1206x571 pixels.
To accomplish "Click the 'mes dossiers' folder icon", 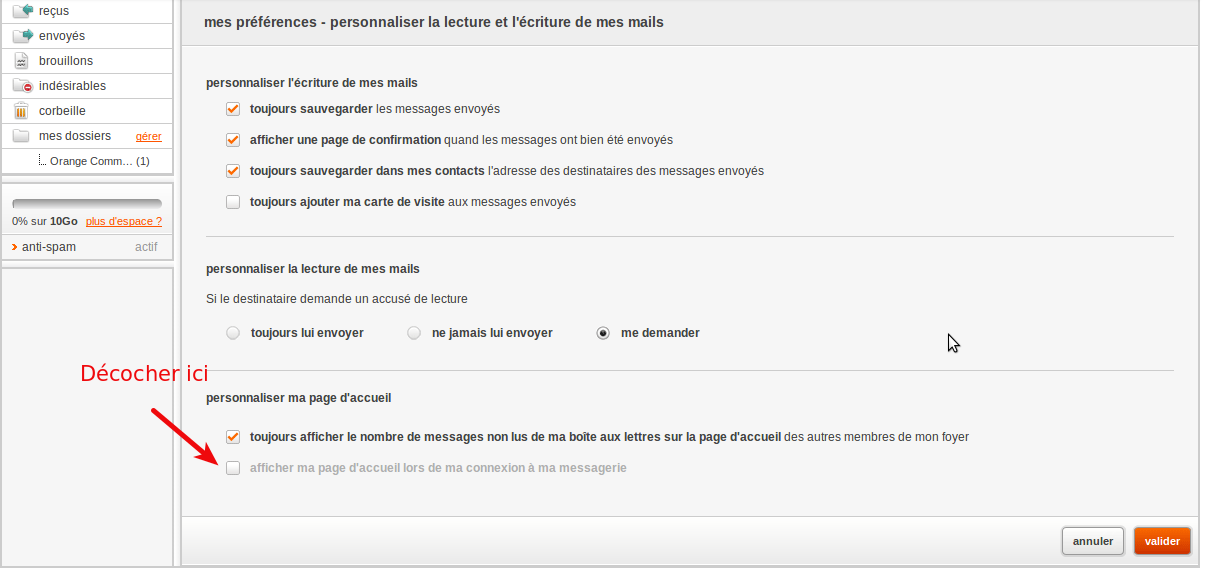I will pos(21,136).
